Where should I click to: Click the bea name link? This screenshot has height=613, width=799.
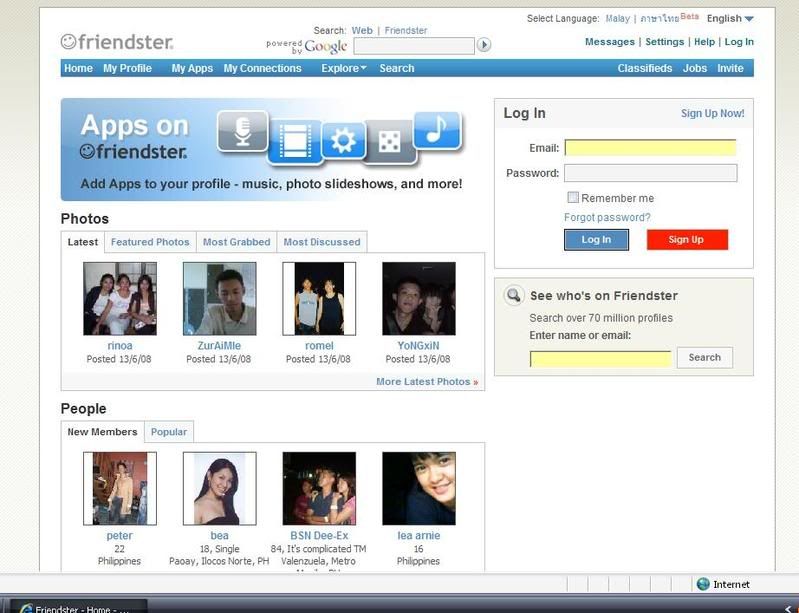click(x=219, y=536)
